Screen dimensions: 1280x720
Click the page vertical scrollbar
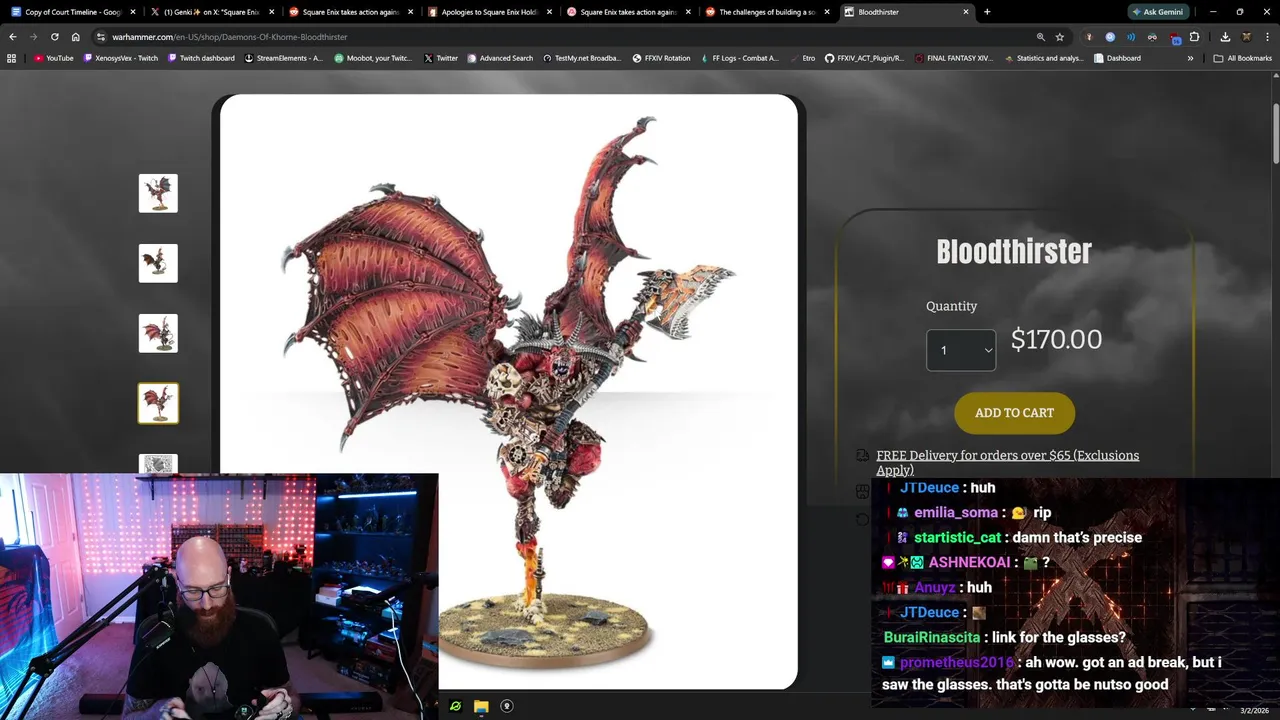coord(1275,134)
